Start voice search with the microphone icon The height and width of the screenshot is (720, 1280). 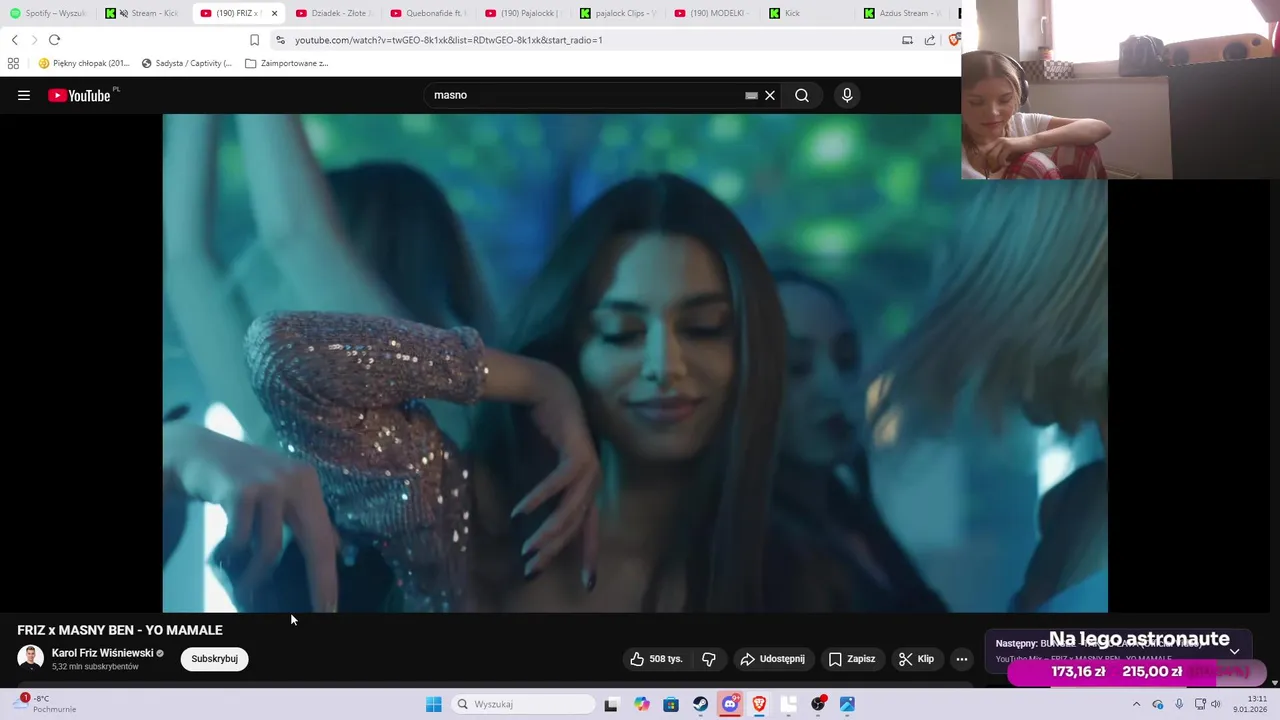click(x=847, y=95)
